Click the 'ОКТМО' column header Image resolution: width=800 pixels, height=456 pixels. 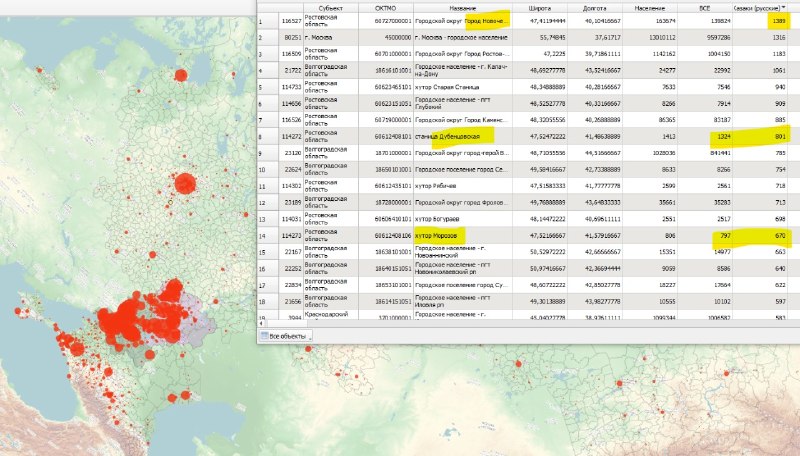coord(386,8)
